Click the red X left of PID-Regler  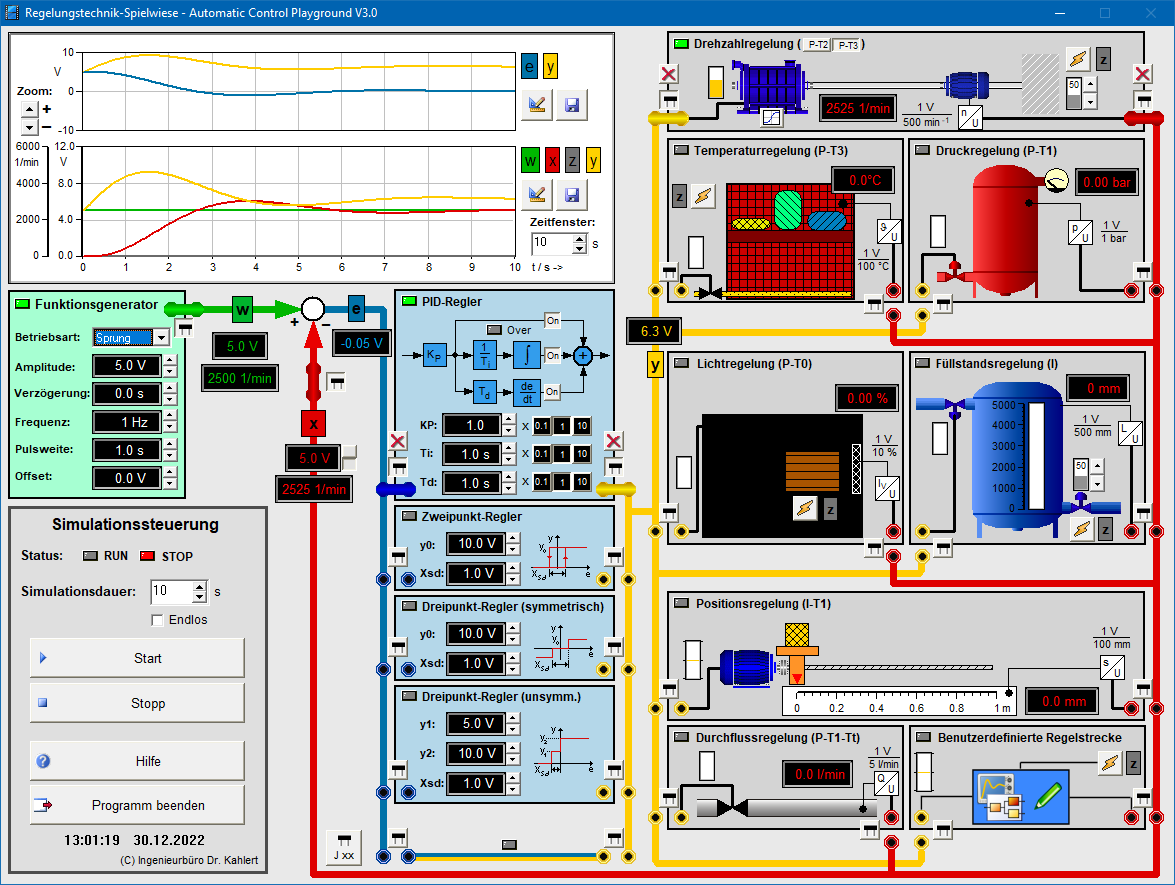click(398, 442)
